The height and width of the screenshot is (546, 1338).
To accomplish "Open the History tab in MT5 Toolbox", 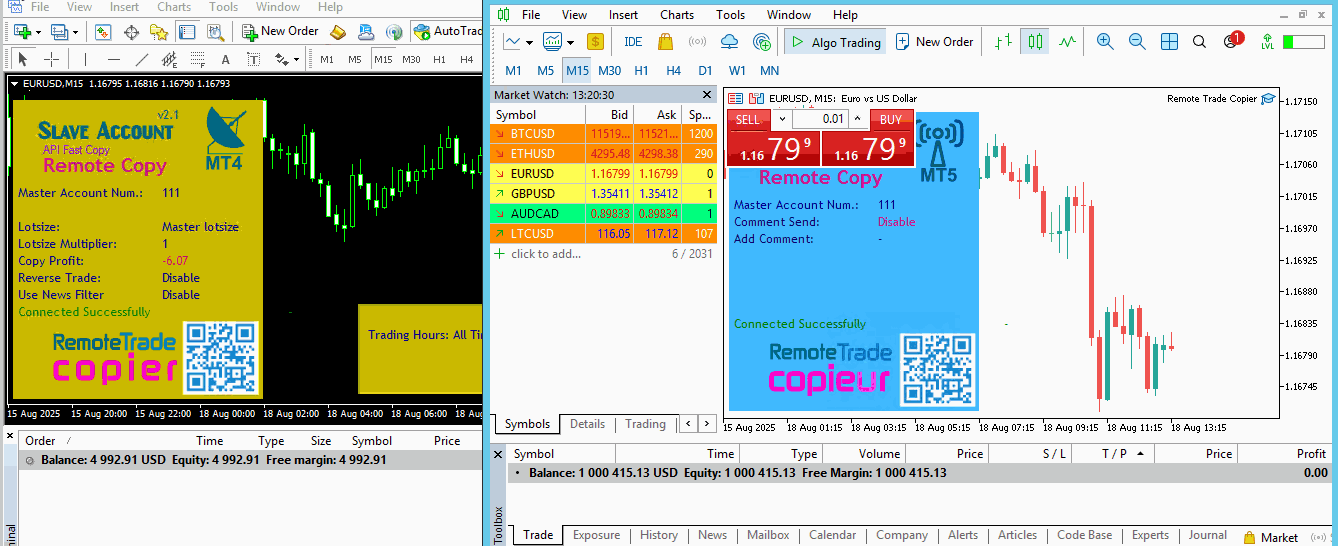I will pyautogui.click(x=659, y=535).
